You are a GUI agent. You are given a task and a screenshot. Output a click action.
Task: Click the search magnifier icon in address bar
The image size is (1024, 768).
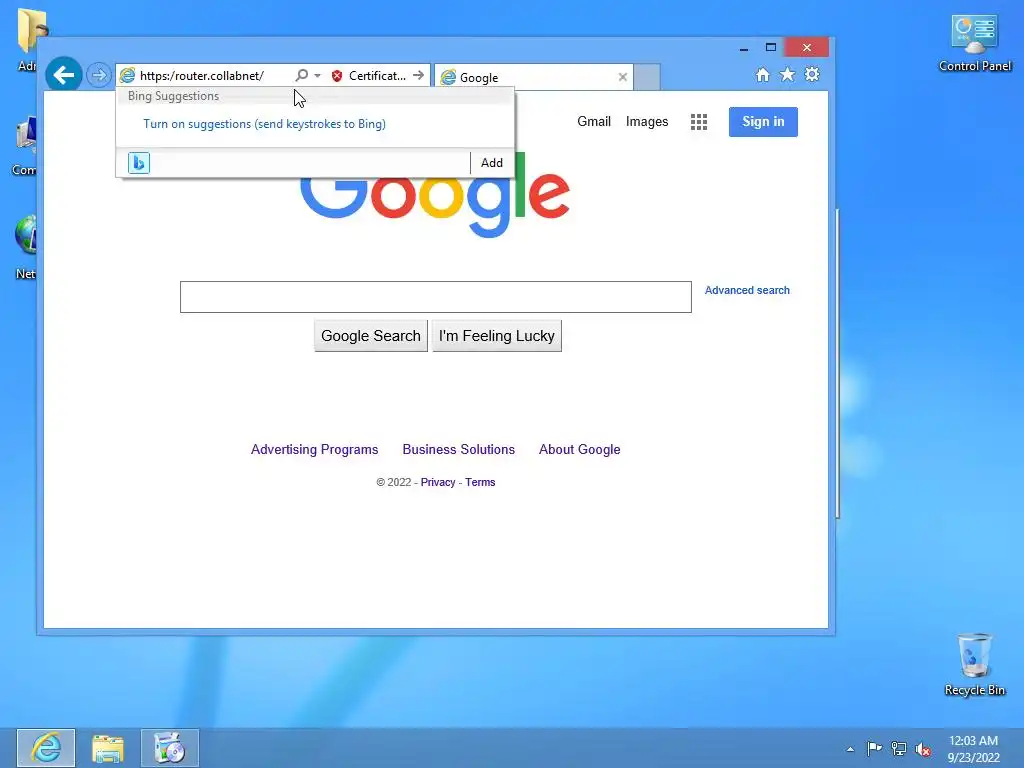pyautogui.click(x=301, y=75)
